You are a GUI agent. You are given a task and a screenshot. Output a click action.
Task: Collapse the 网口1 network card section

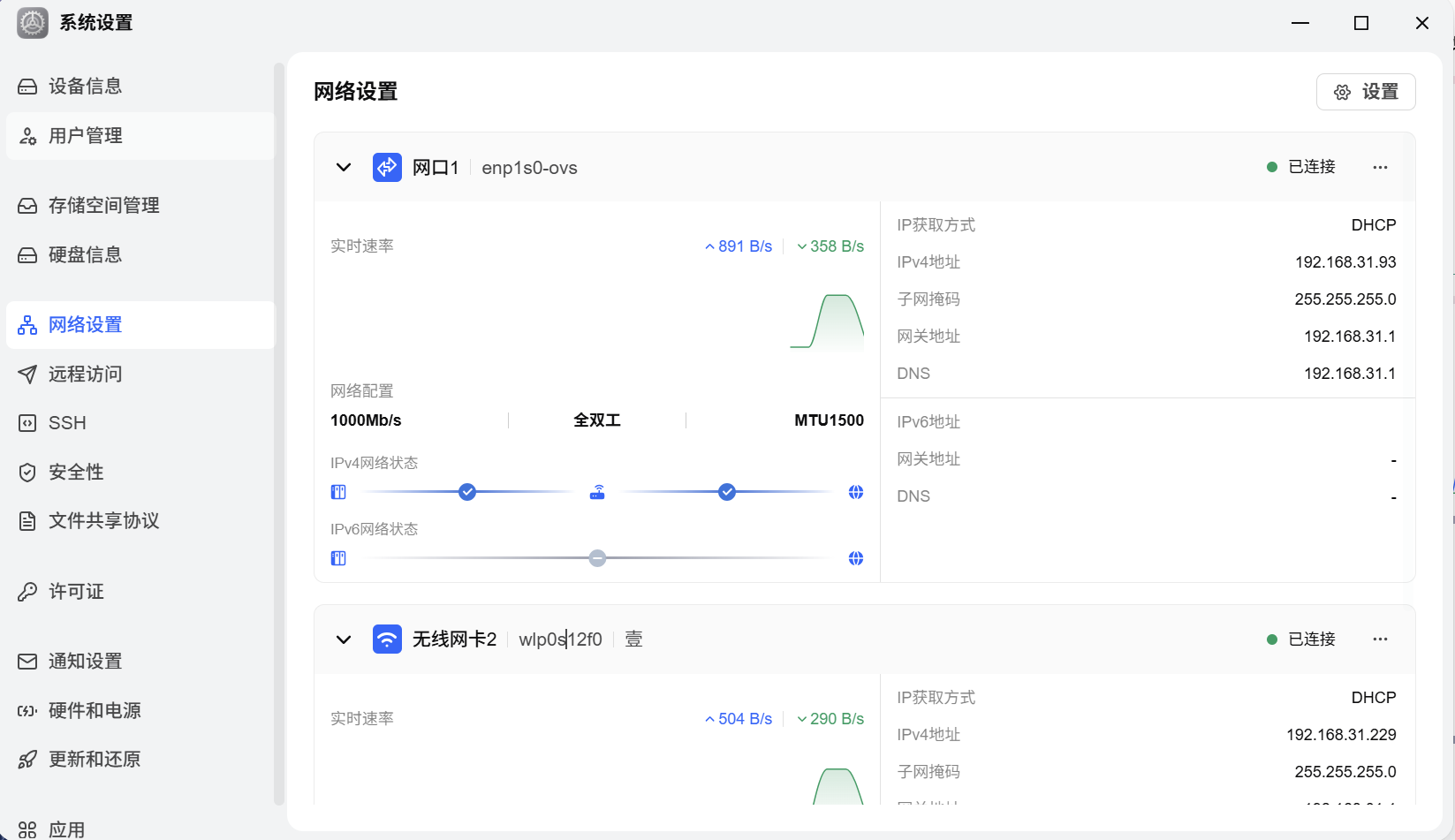344,168
